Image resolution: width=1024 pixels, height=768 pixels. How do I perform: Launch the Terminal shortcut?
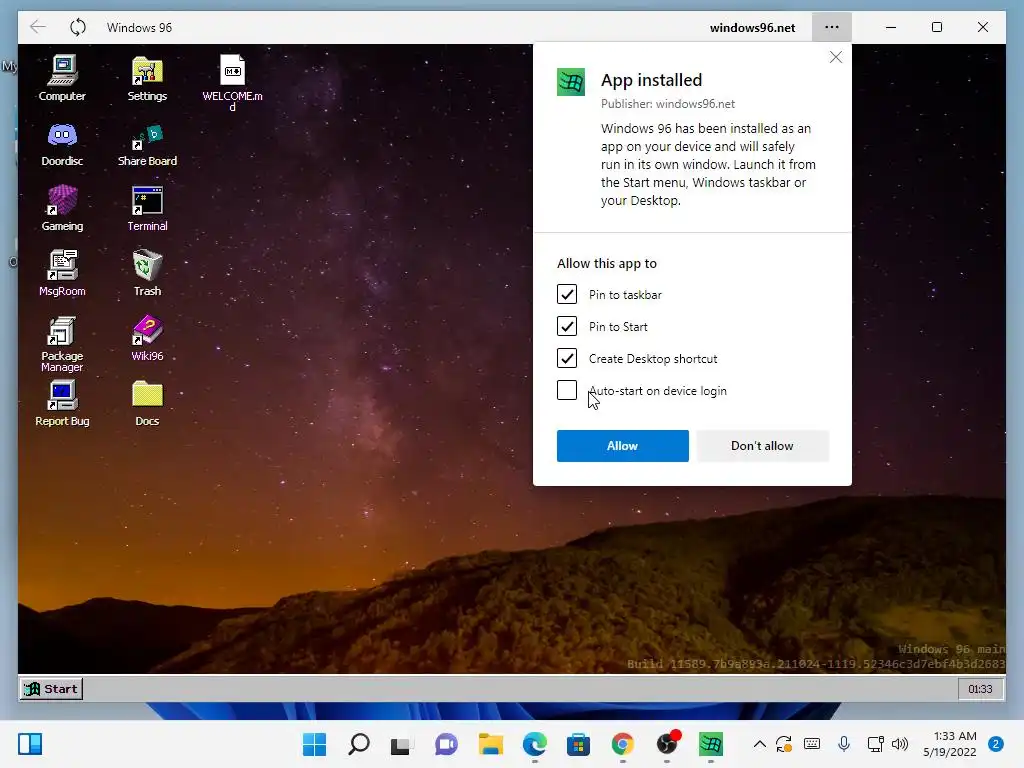coord(147,209)
